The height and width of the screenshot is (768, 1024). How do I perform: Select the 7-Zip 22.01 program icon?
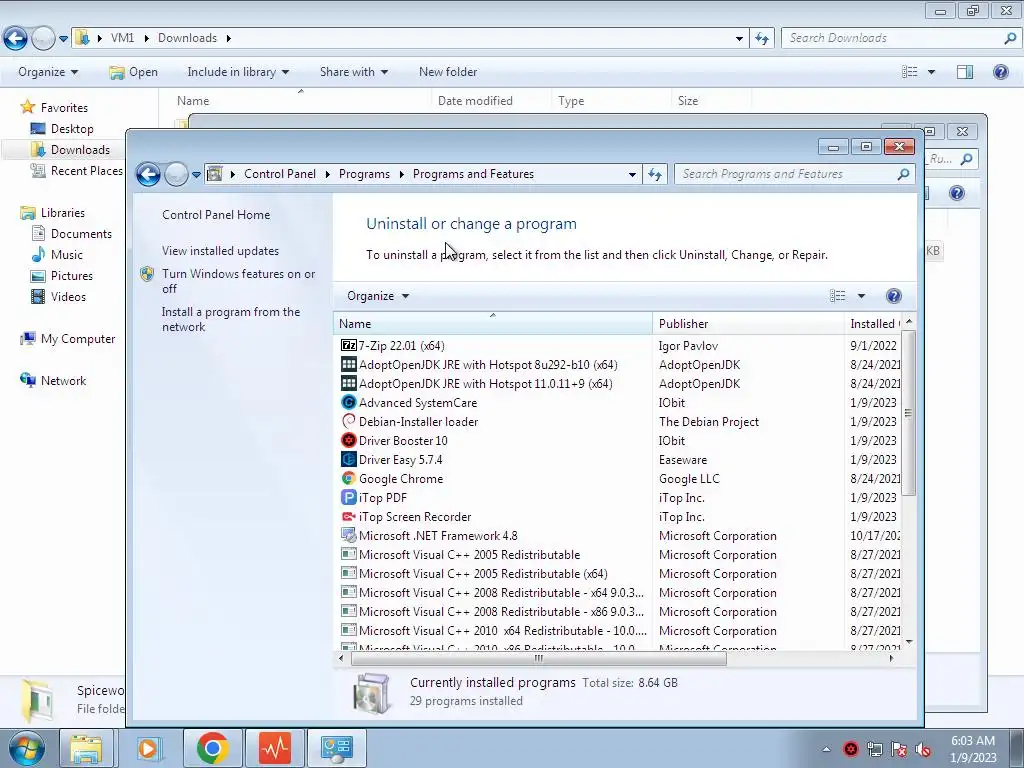pos(349,345)
